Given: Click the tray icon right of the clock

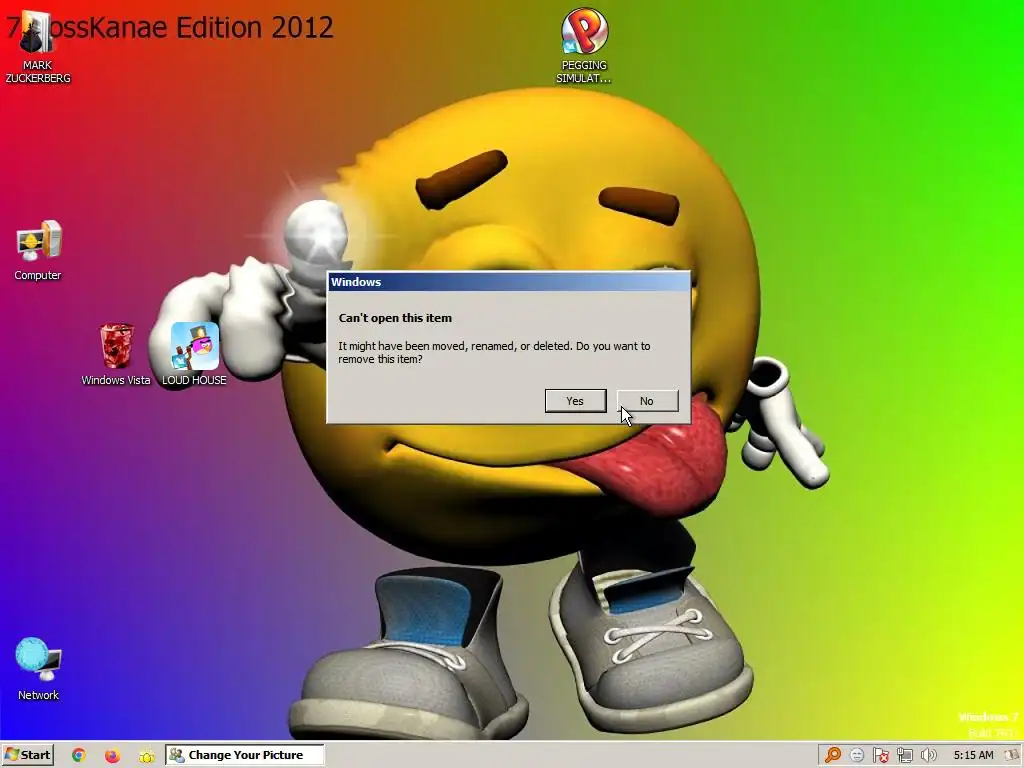Looking at the screenshot, I should 1012,755.
